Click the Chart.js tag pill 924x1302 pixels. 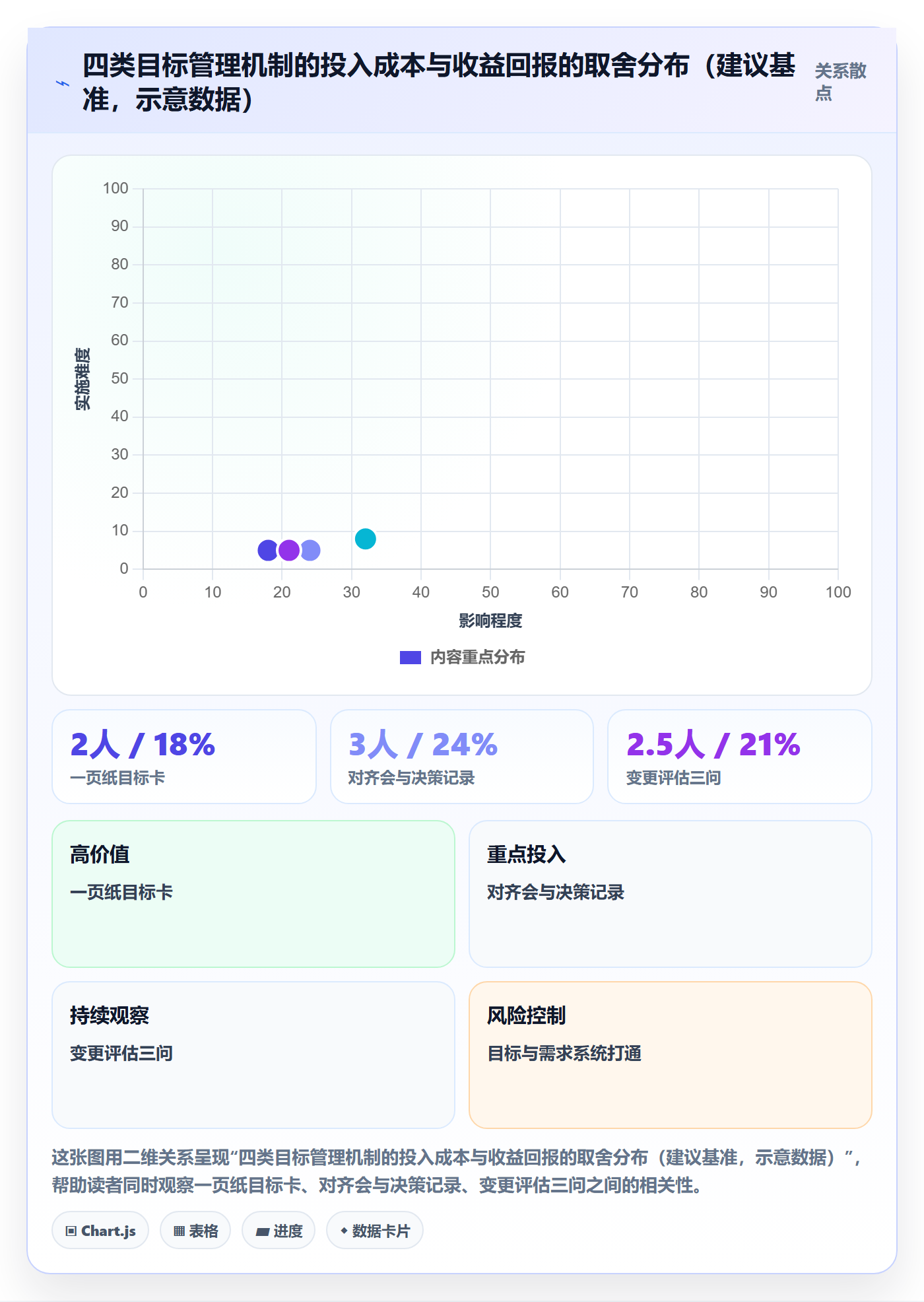pyautogui.click(x=100, y=1231)
